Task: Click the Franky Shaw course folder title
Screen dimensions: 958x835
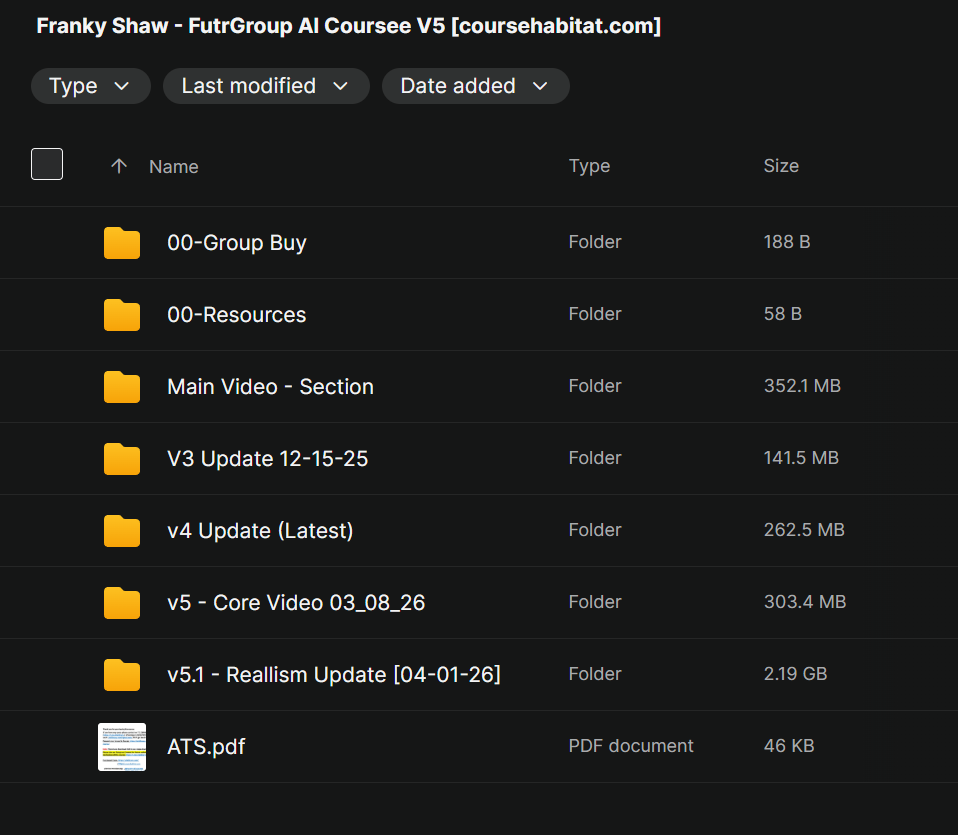Action: [x=348, y=26]
